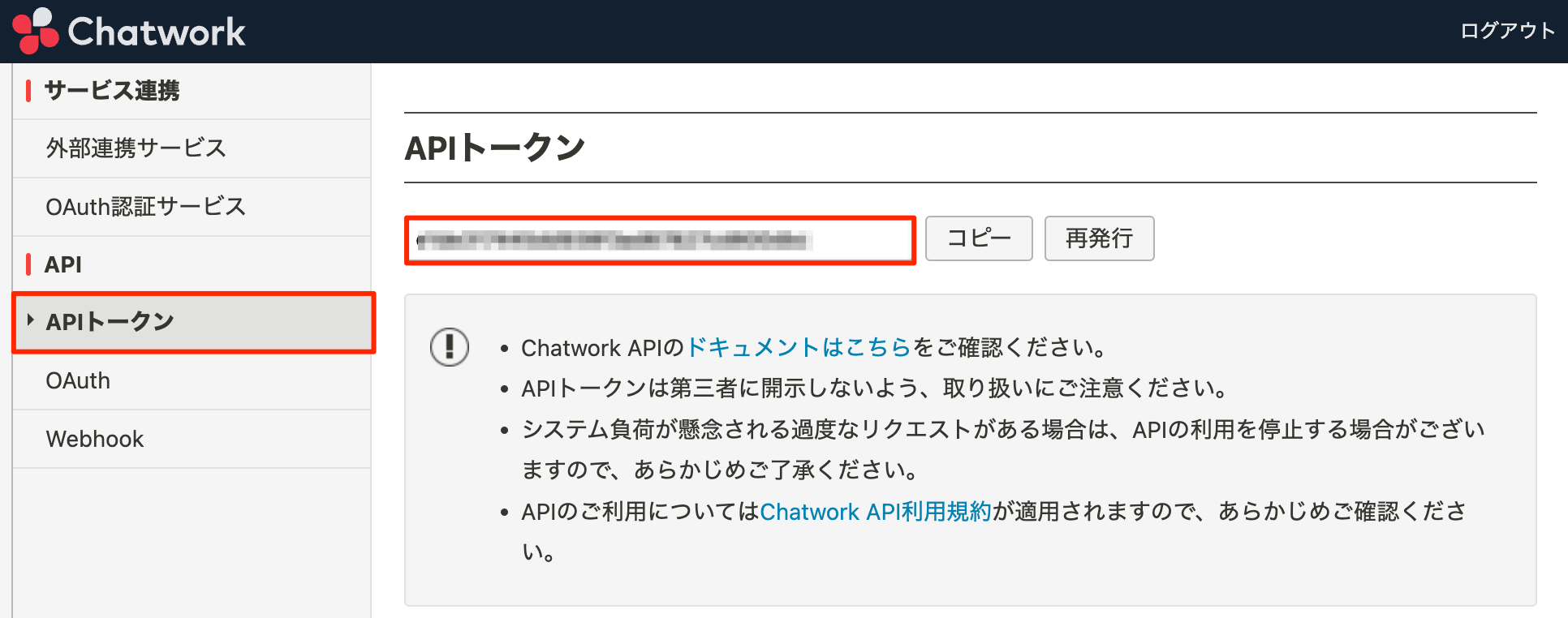Click the arrow beside APIトークン in sidebar

(30, 320)
